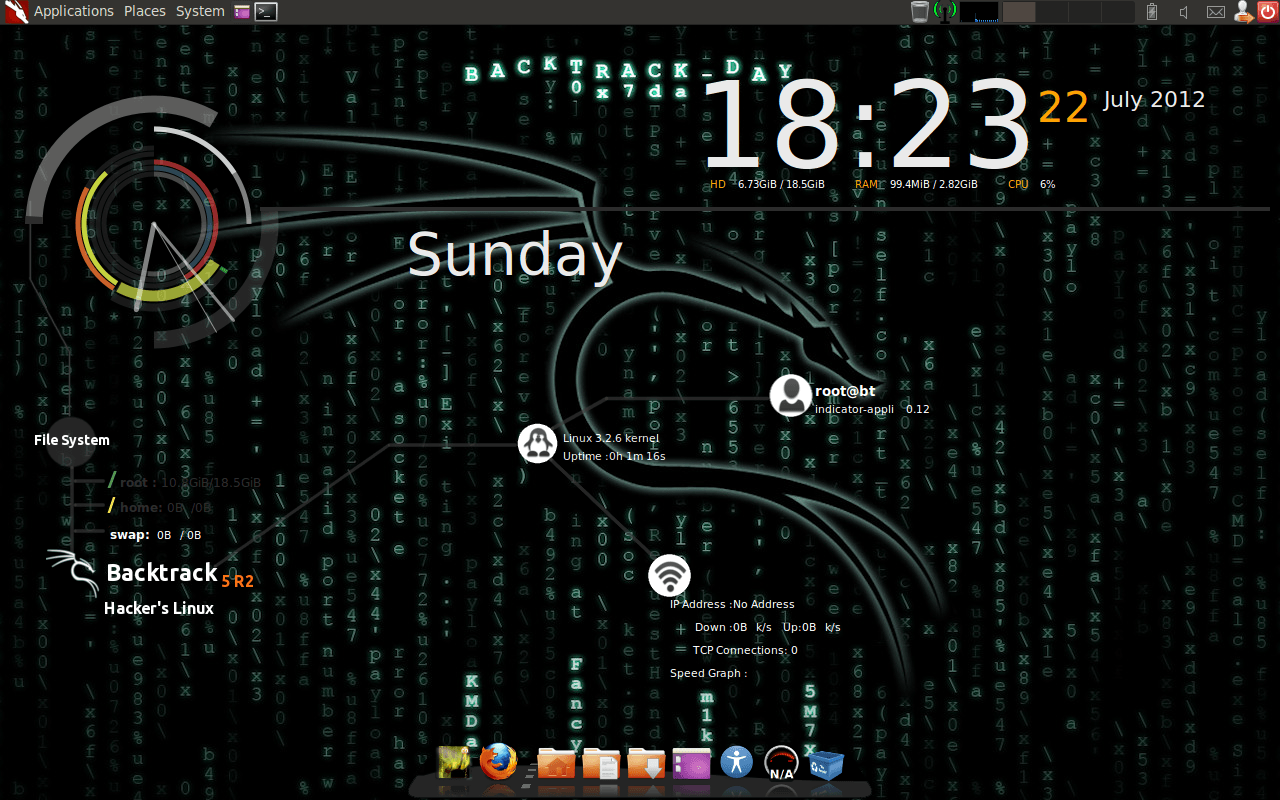
Task: Launch the accessibility tool from the dock
Action: (x=736, y=765)
